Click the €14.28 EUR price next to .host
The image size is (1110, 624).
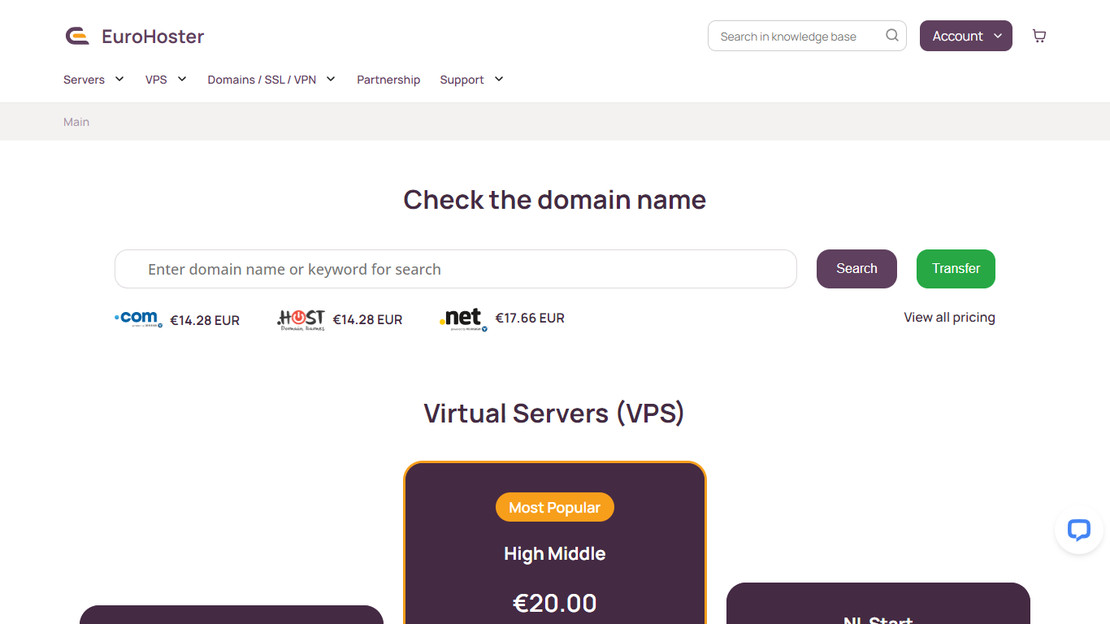click(367, 319)
